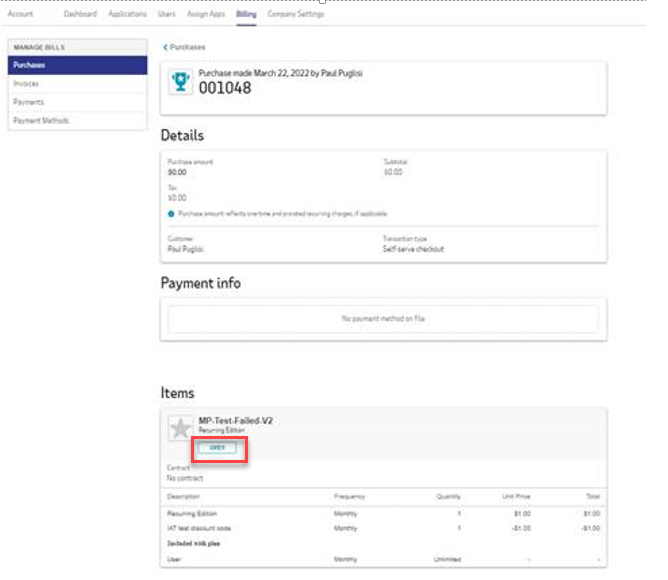Open Payment Methods in the sidebar
The image size is (668, 580).
click(x=41, y=120)
